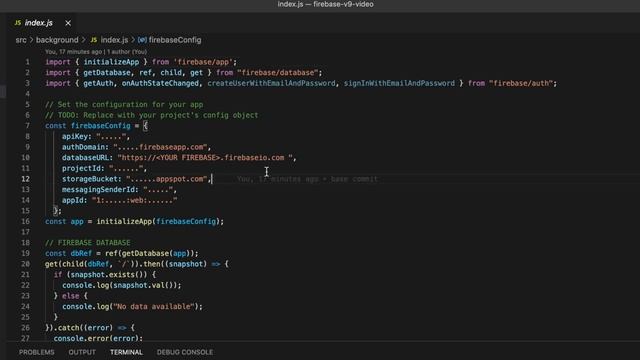The height and width of the screenshot is (360, 640).
Task: Click the 'firebase/auth' import string
Action: point(521,83)
